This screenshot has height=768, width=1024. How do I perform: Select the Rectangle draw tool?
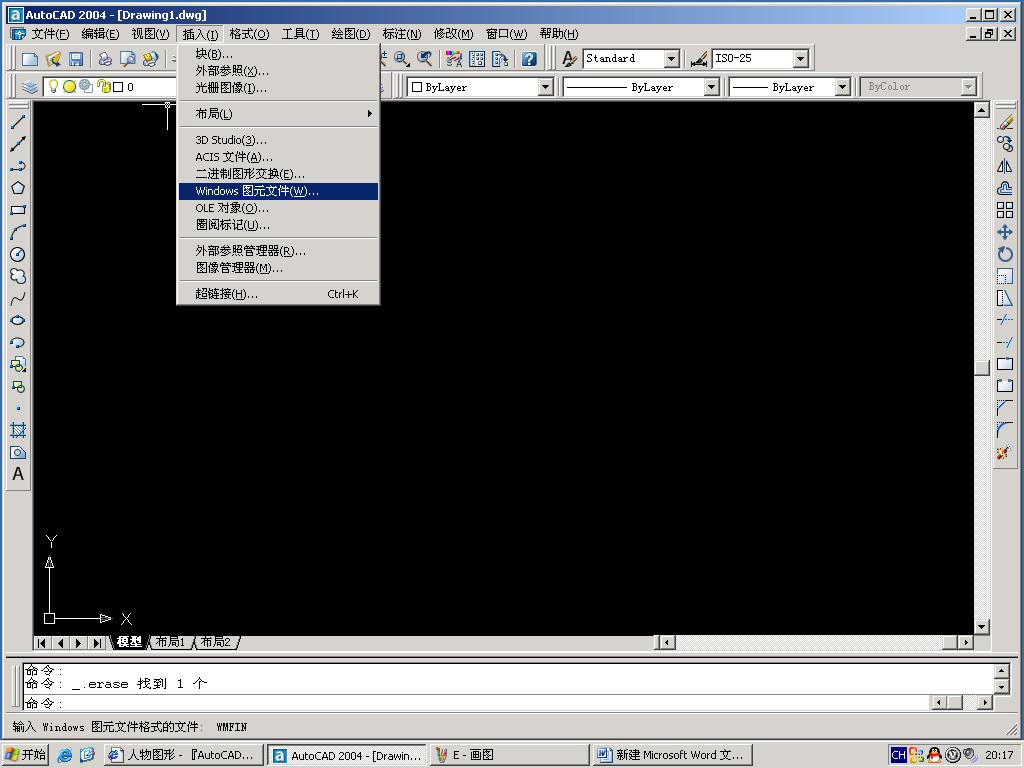click(18, 210)
